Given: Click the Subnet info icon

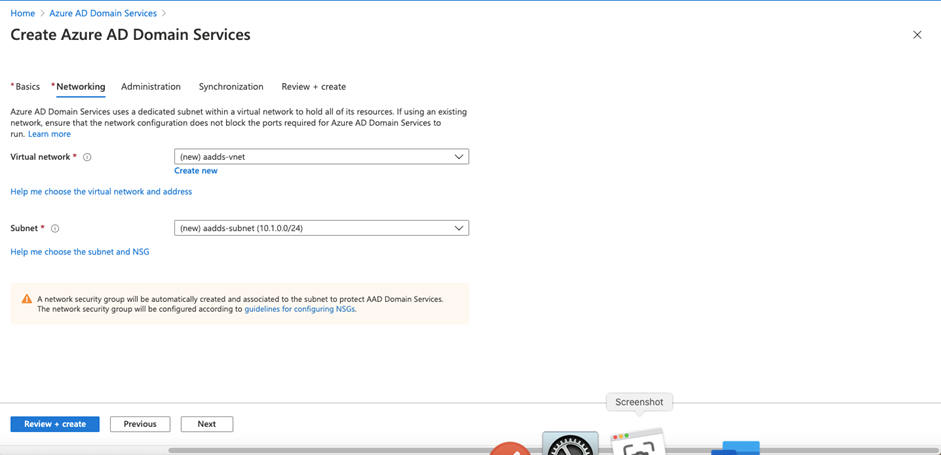Looking at the screenshot, I should click(55, 229).
